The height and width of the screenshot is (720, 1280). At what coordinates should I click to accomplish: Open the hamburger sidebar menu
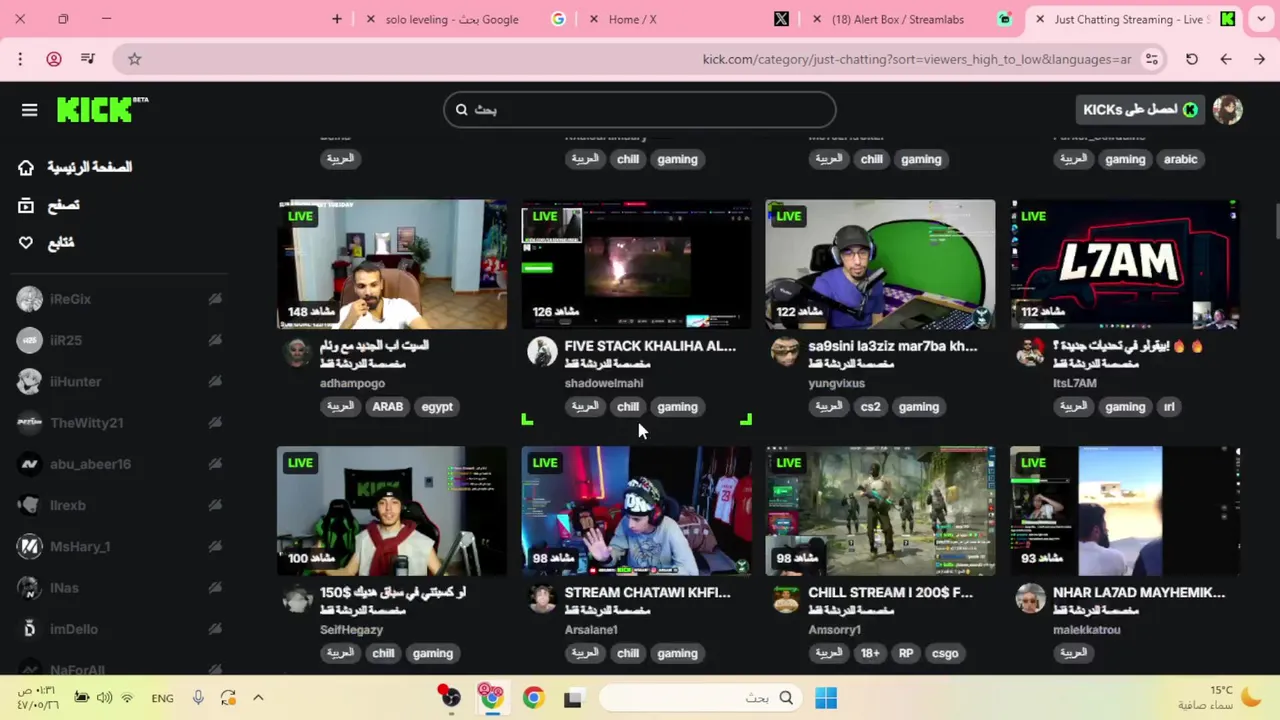click(x=29, y=110)
